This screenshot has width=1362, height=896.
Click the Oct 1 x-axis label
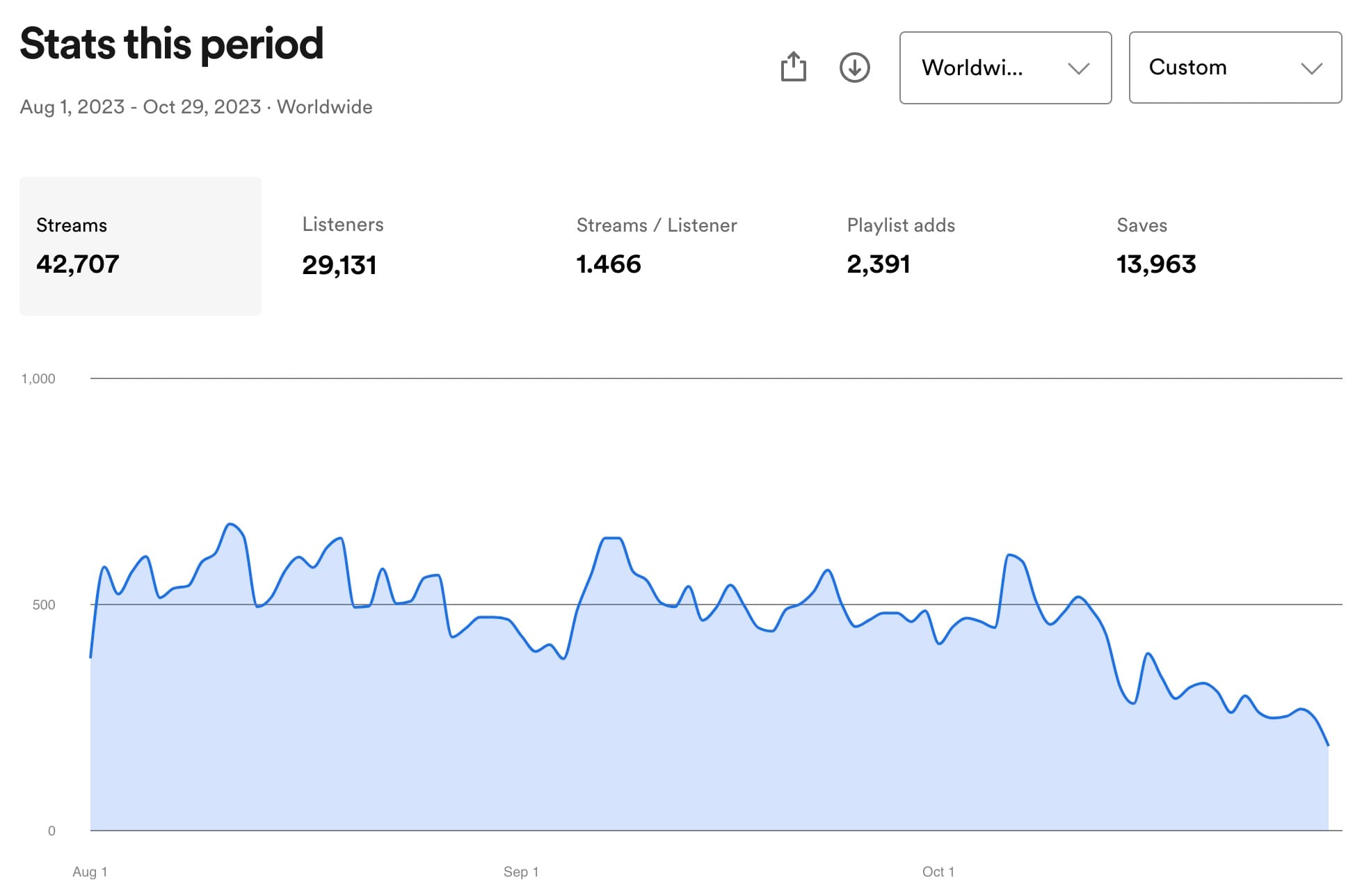coord(938,872)
